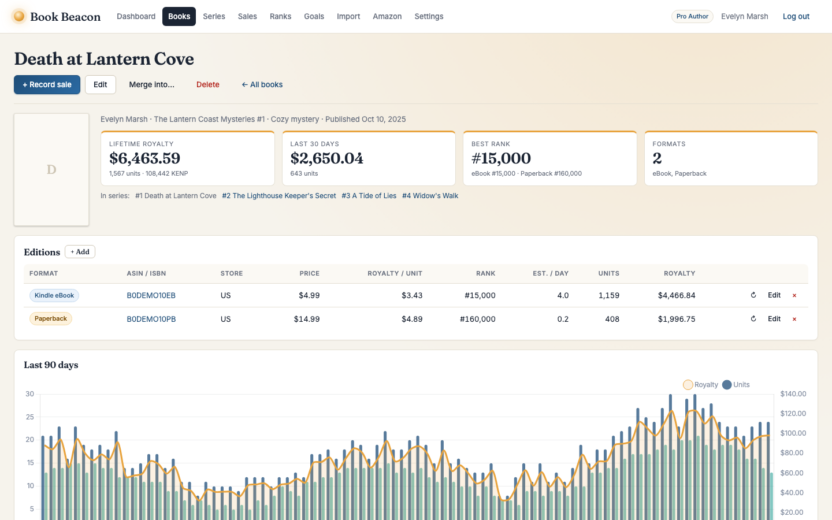
Task: Open series book #3 A Tide of Lies
Action: pos(369,196)
